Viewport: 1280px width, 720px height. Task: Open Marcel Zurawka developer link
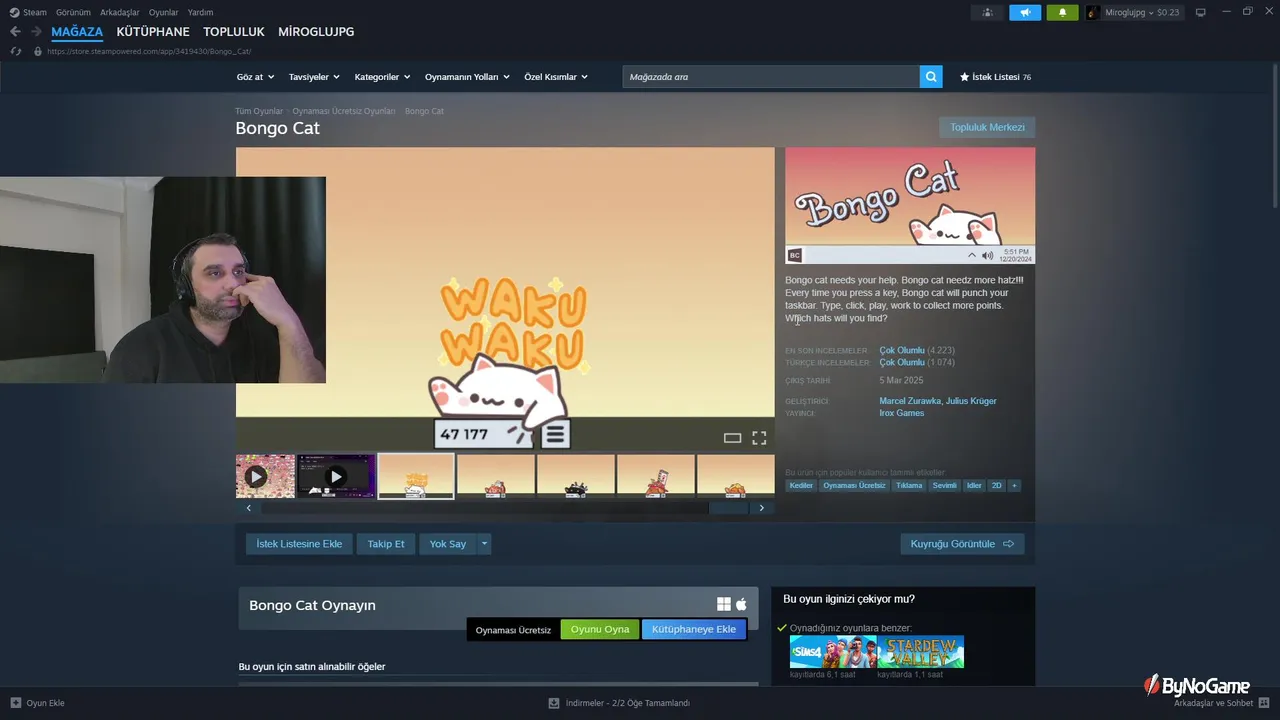[x=909, y=401]
